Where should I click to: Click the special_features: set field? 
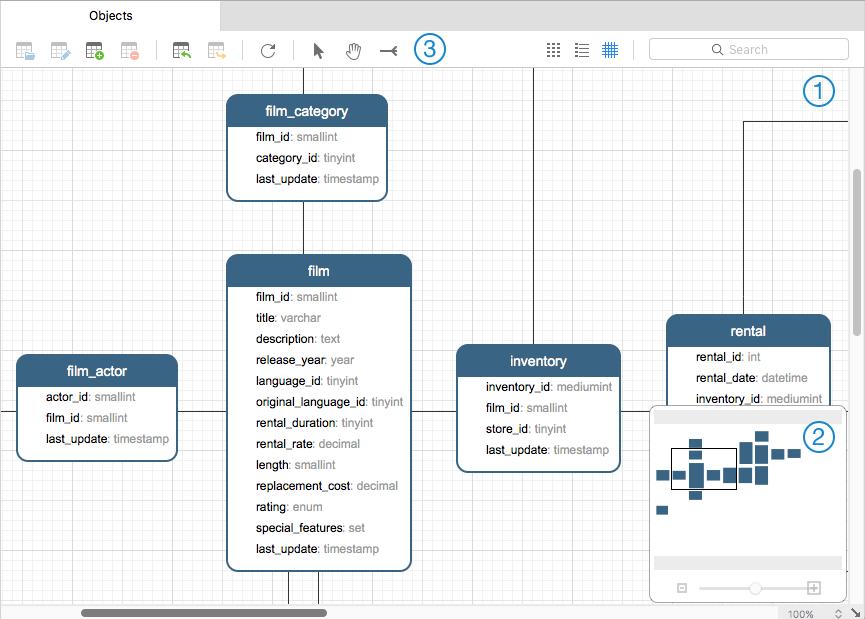(x=310, y=527)
